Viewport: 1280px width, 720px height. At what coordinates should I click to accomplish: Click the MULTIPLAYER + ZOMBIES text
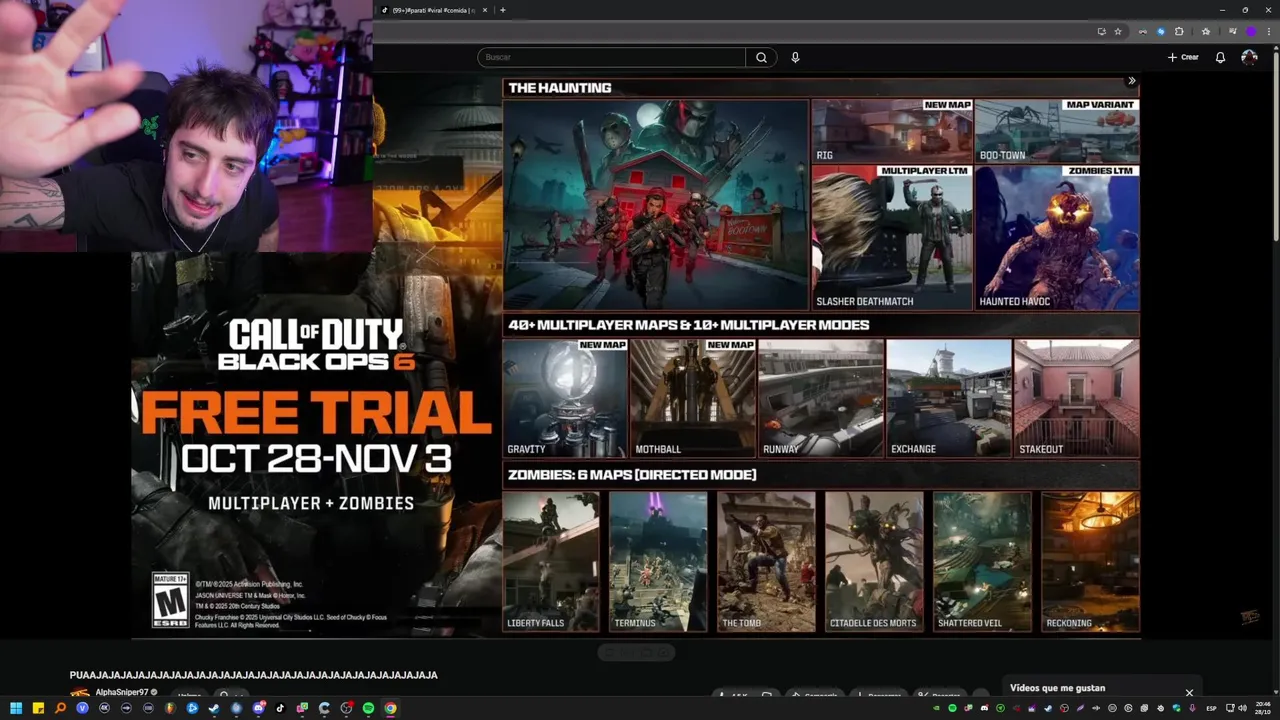pyautogui.click(x=311, y=503)
